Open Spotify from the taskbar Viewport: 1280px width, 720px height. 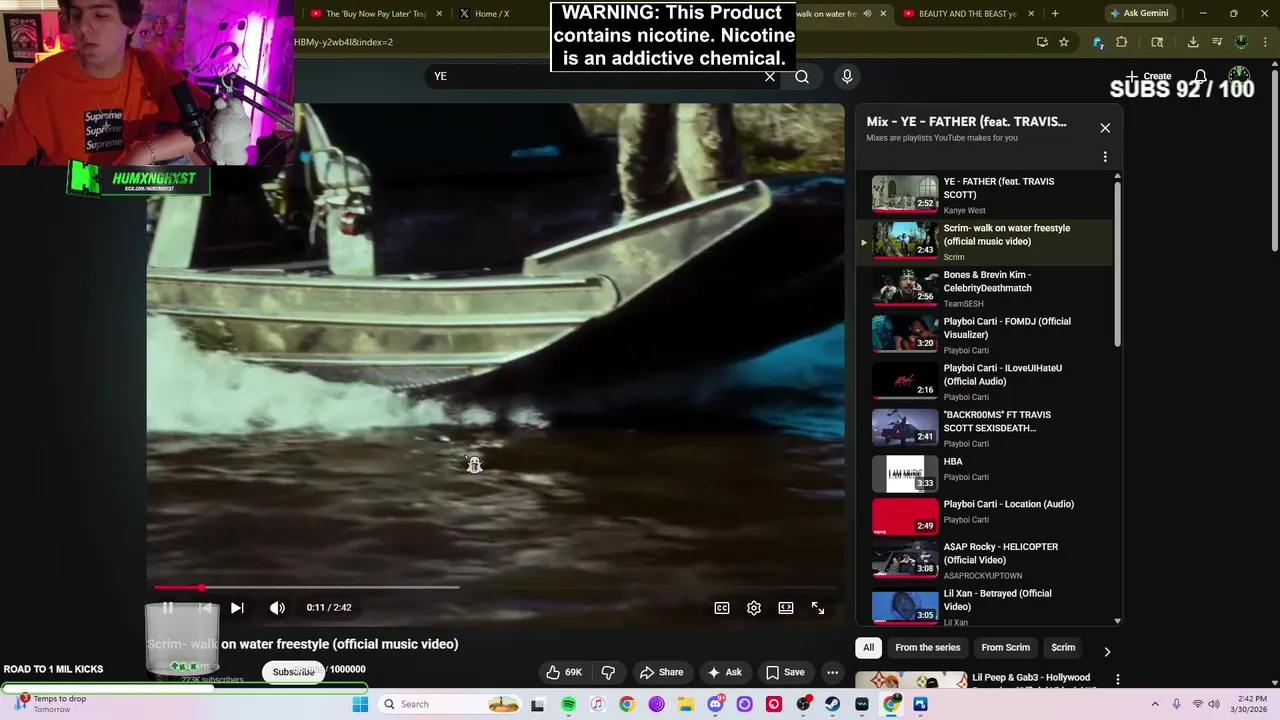click(568, 704)
